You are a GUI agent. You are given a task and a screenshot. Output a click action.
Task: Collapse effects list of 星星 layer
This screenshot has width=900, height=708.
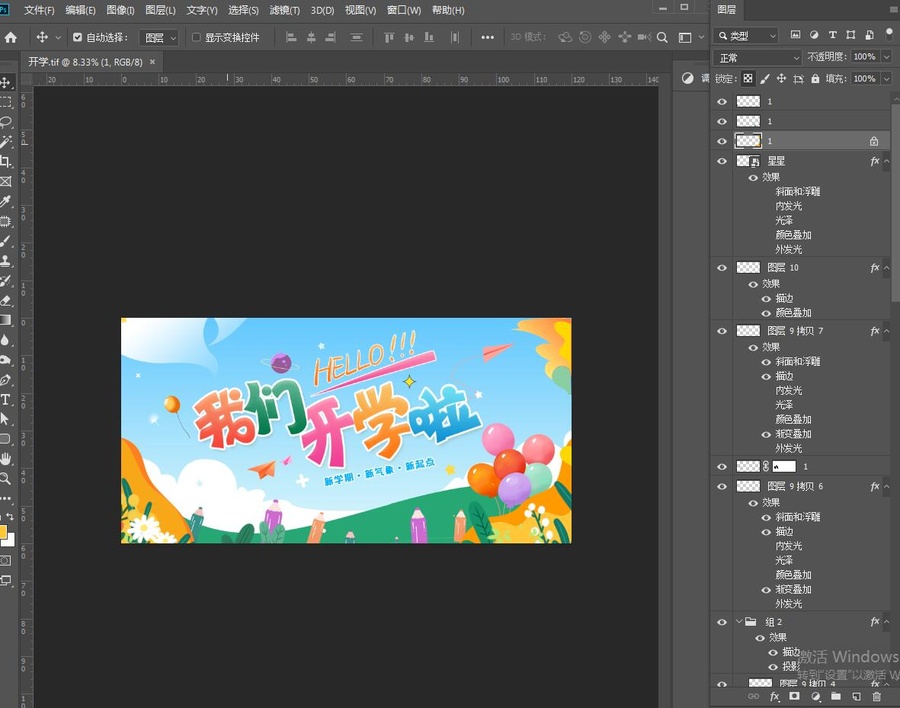pyautogui.click(x=887, y=161)
